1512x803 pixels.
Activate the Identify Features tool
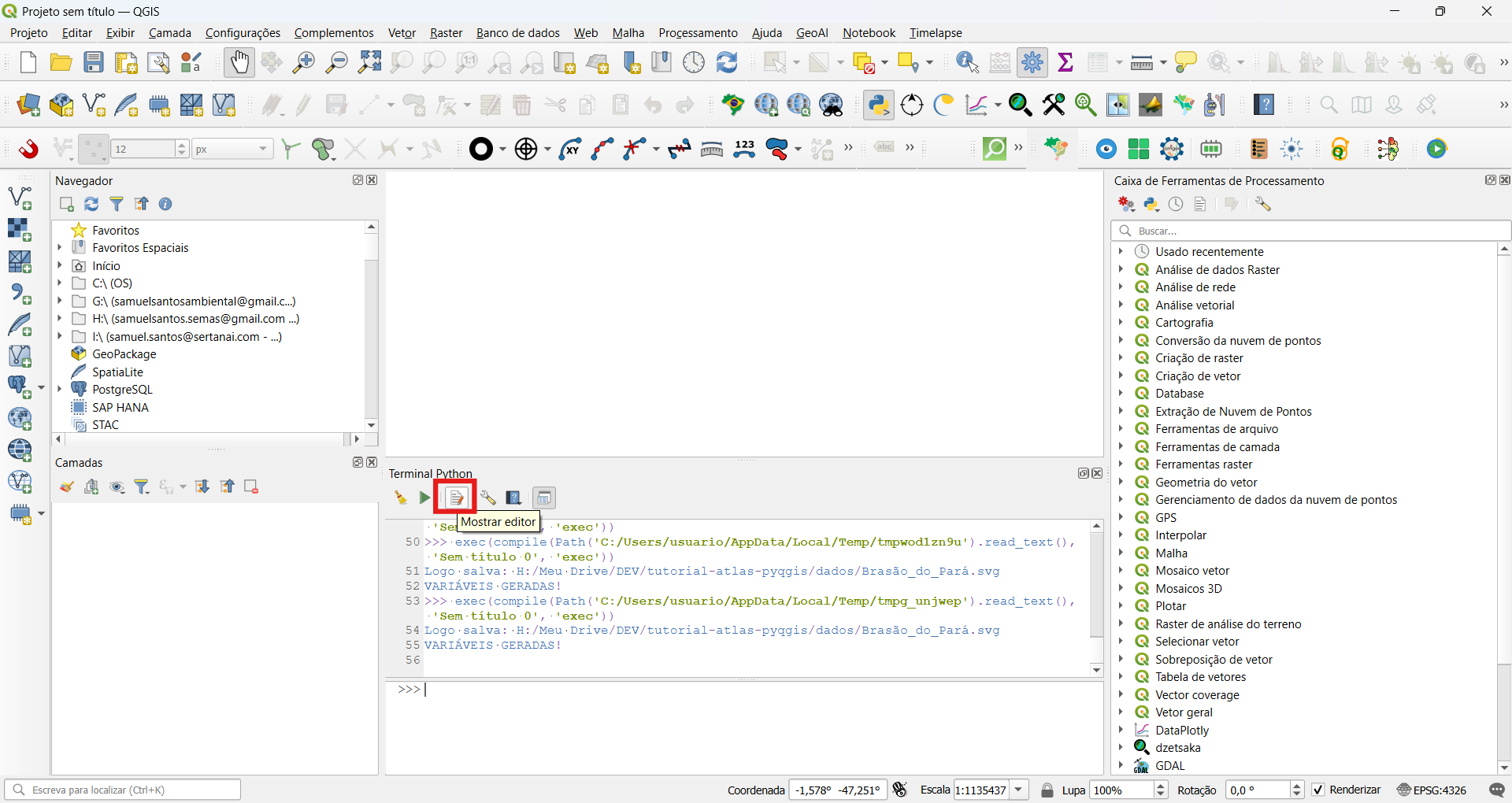point(966,62)
